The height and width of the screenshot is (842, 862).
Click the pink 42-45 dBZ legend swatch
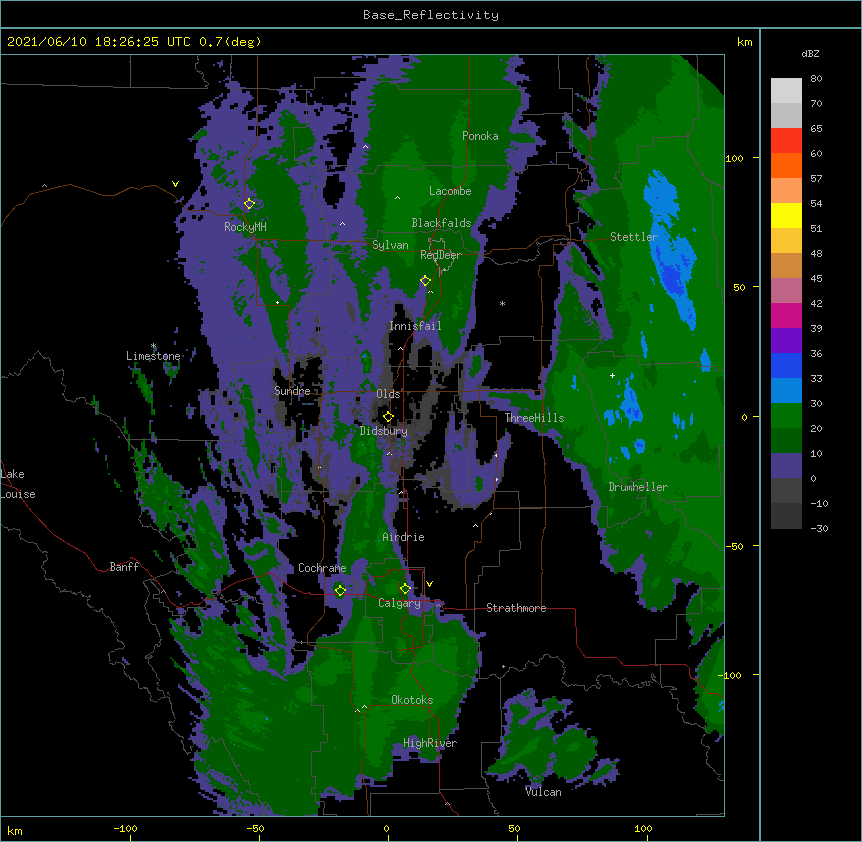786,291
